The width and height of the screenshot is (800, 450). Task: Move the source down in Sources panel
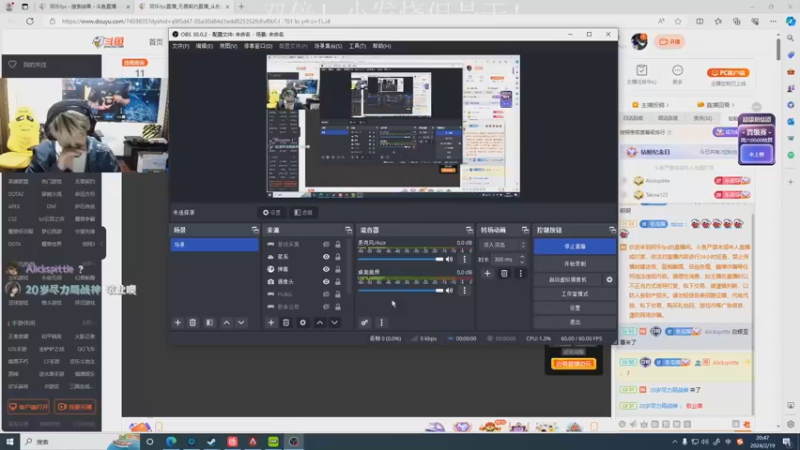334,322
